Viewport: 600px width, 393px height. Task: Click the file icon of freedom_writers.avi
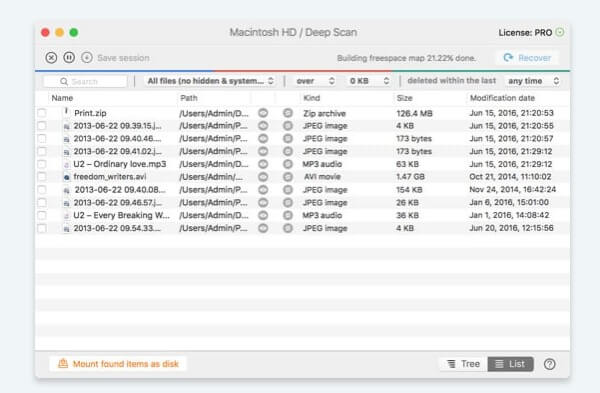(x=67, y=177)
